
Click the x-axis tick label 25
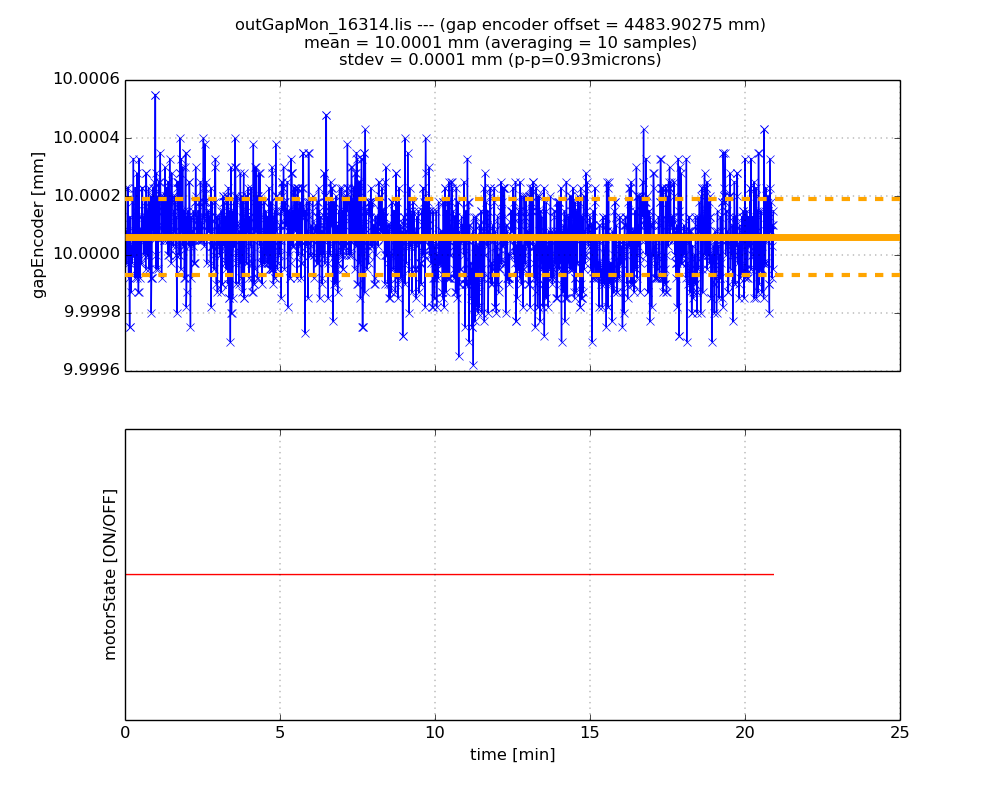(899, 733)
